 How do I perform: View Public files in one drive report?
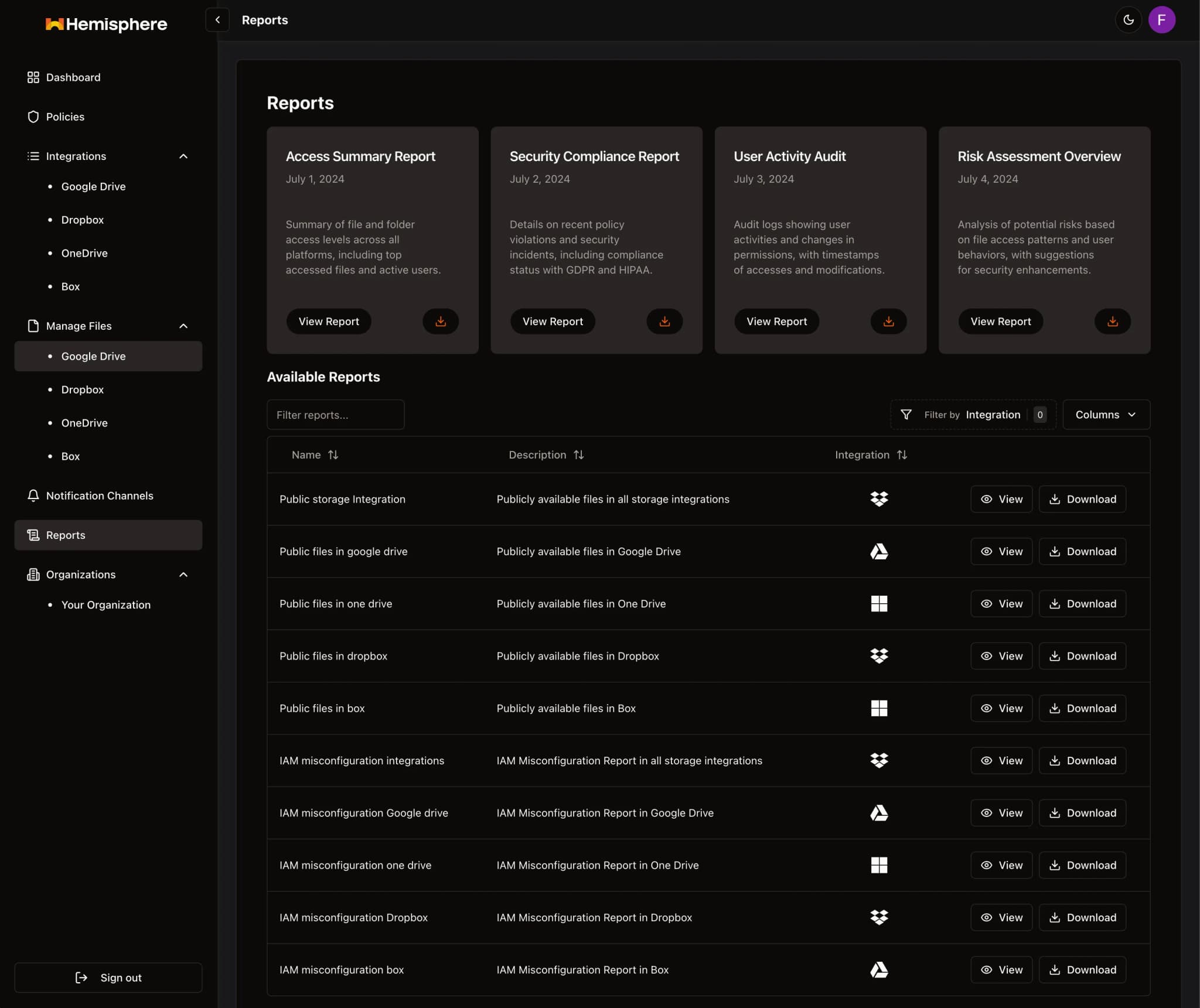tap(1001, 604)
